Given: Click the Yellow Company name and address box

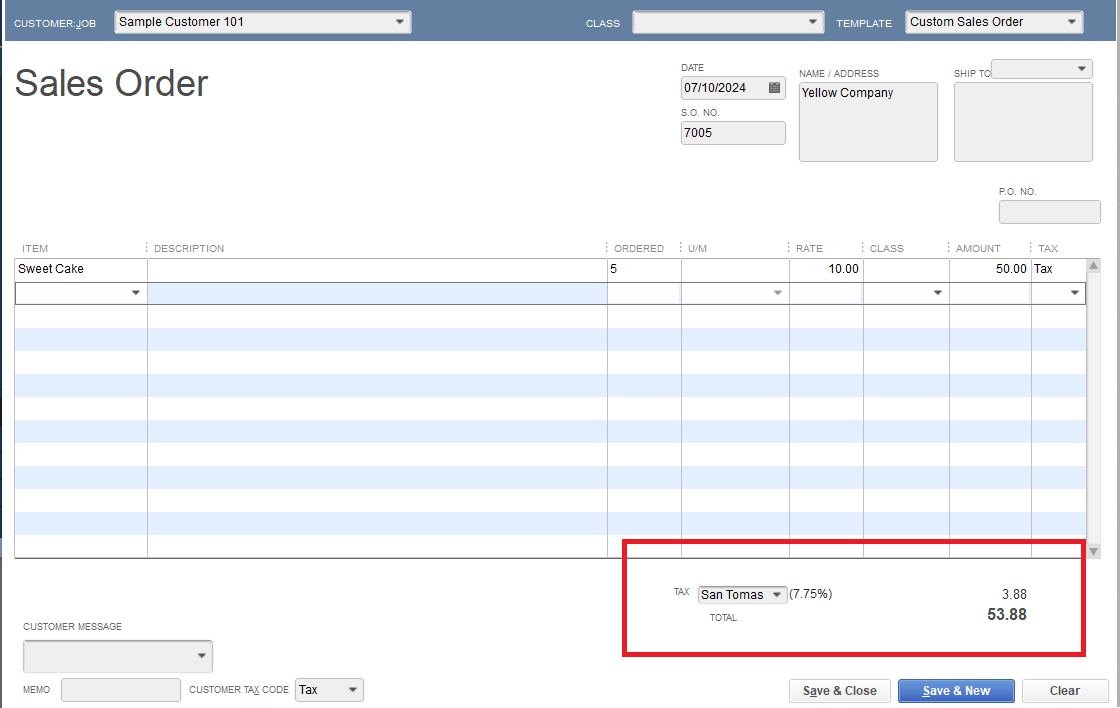Looking at the screenshot, I should coord(867,122).
